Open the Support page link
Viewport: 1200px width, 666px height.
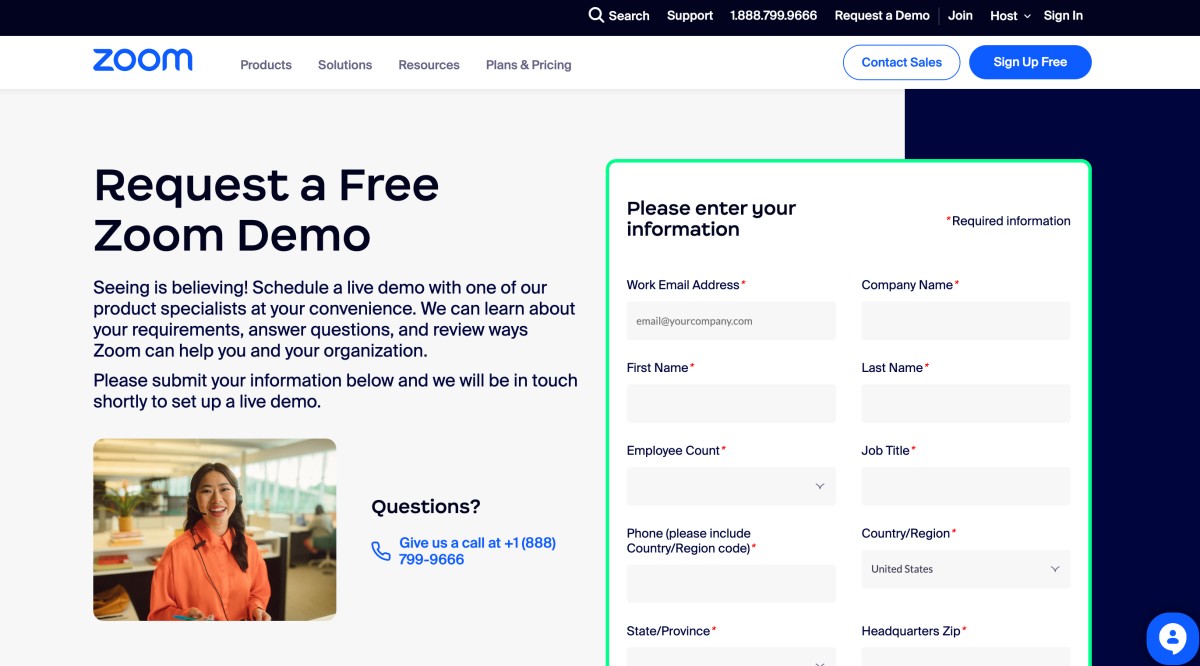pos(689,16)
